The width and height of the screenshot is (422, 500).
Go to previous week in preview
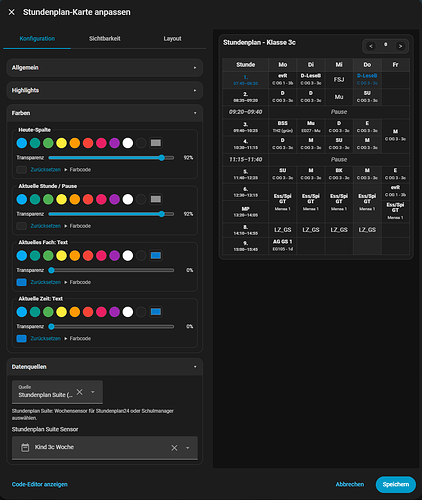tap(371, 46)
